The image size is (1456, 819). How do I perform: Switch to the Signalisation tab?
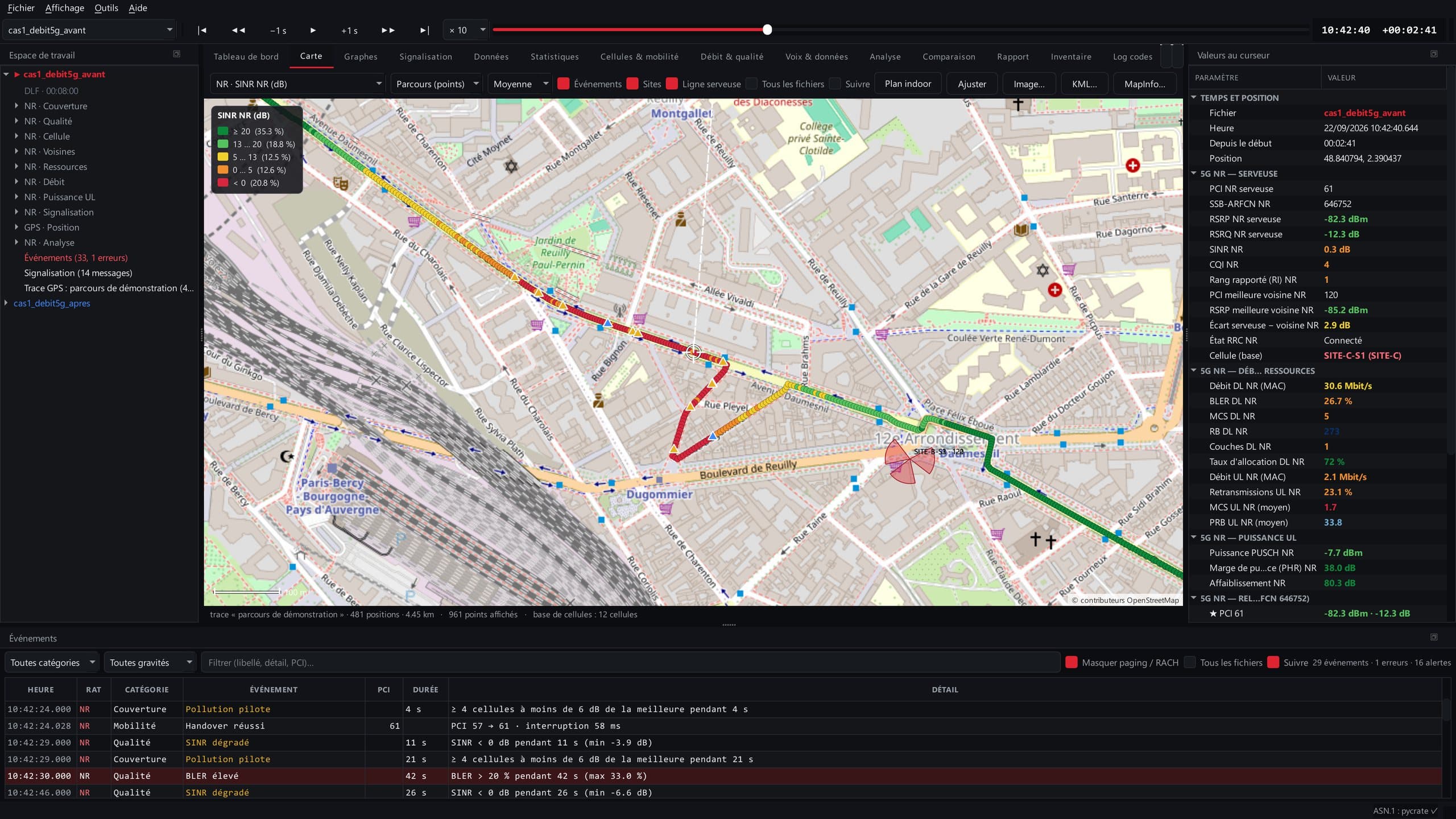click(x=425, y=56)
